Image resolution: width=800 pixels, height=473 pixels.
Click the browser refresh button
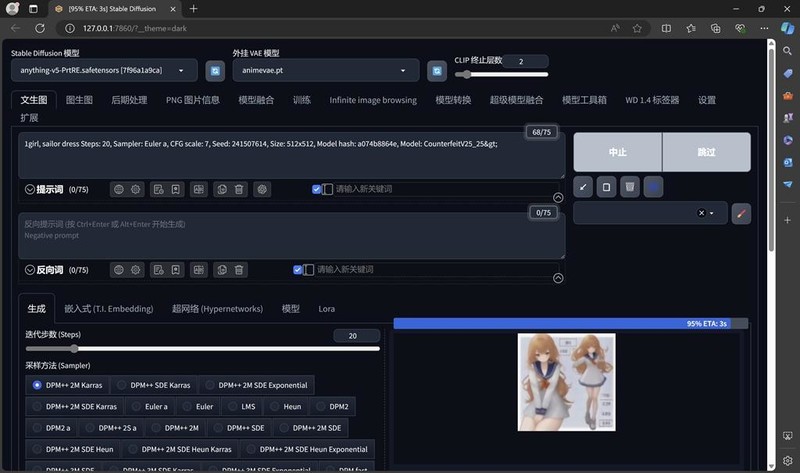(x=40, y=29)
